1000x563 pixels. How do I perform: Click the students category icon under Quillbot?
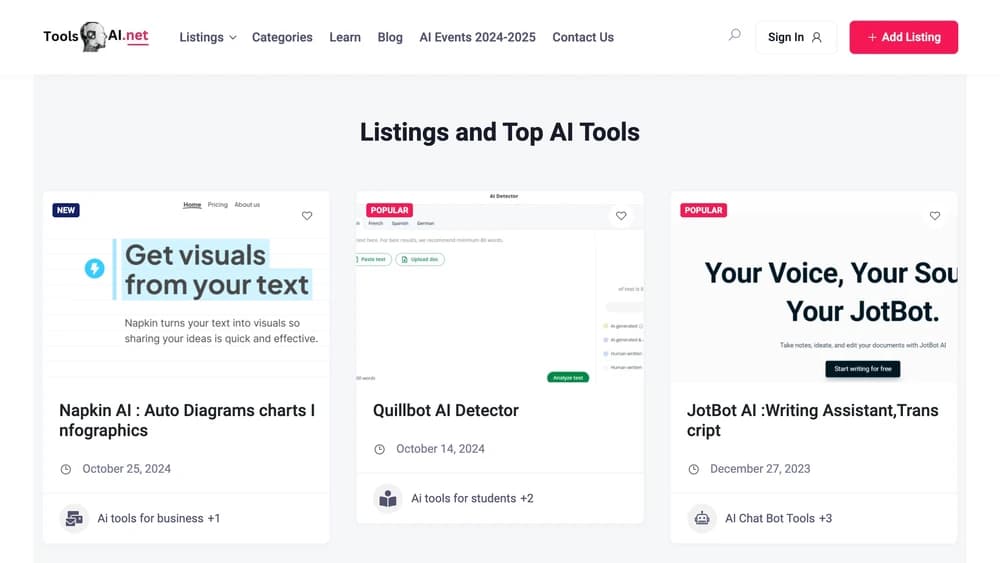pos(388,499)
